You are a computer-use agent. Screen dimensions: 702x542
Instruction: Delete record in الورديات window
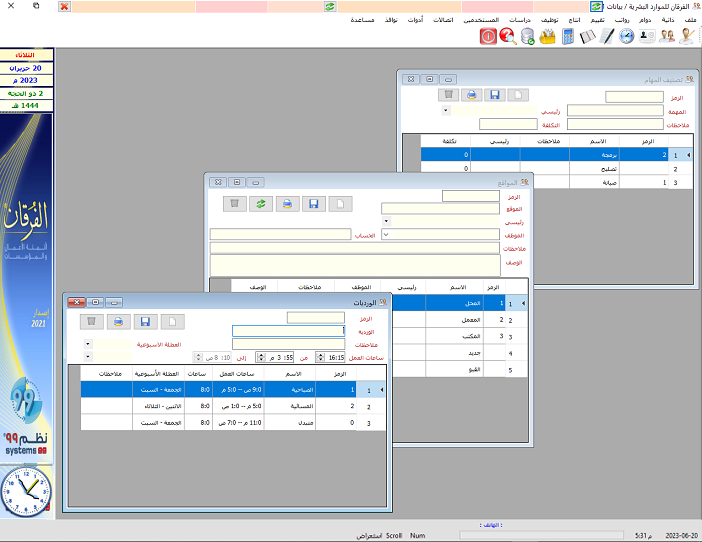pos(91,321)
